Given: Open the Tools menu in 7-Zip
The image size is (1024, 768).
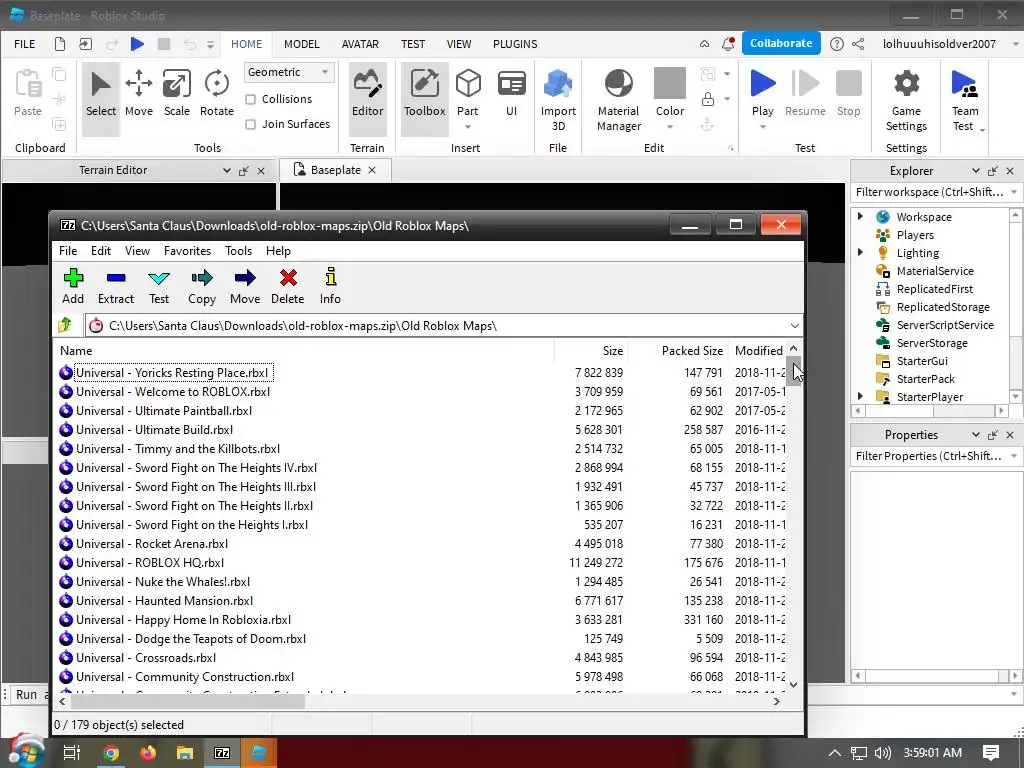Looking at the screenshot, I should (238, 251).
